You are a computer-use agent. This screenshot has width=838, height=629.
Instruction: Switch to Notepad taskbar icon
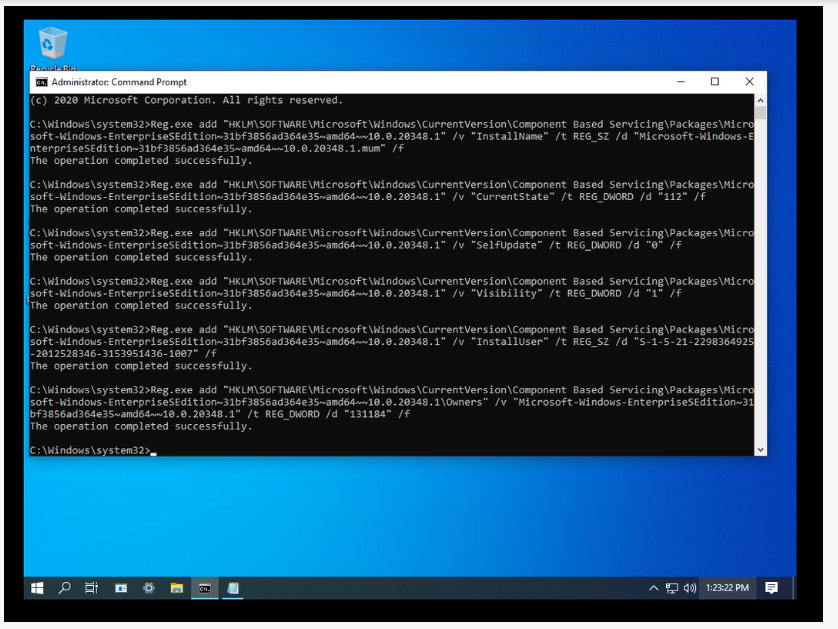(x=232, y=588)
